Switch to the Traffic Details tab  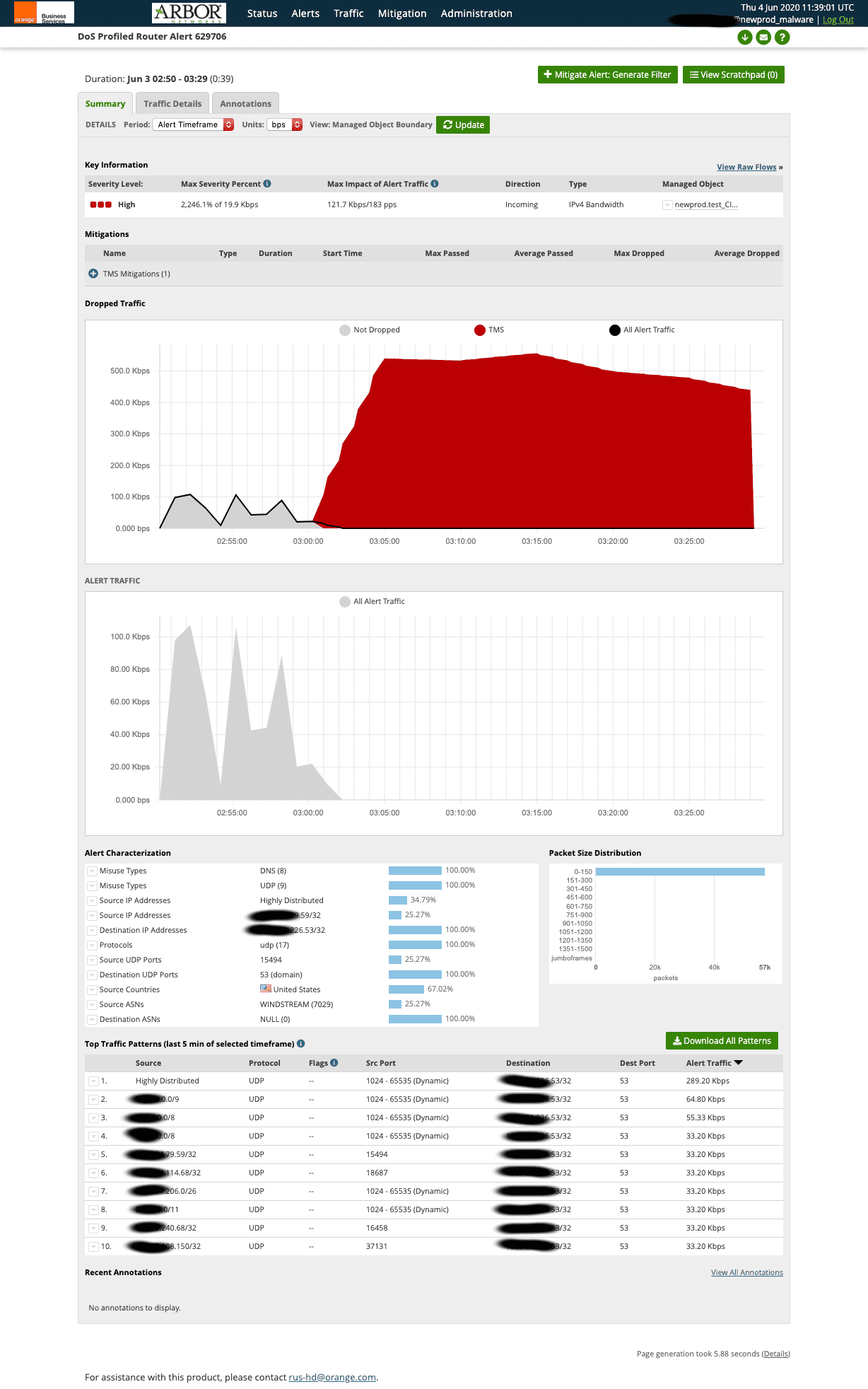[x=172, y=103]
